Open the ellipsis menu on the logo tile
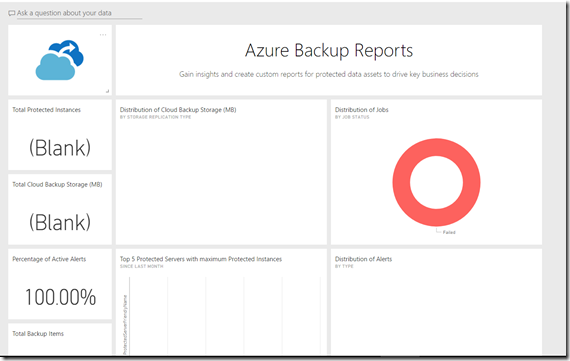The height and width of the screenshot is (361, 570). click(x=103, y=35)
